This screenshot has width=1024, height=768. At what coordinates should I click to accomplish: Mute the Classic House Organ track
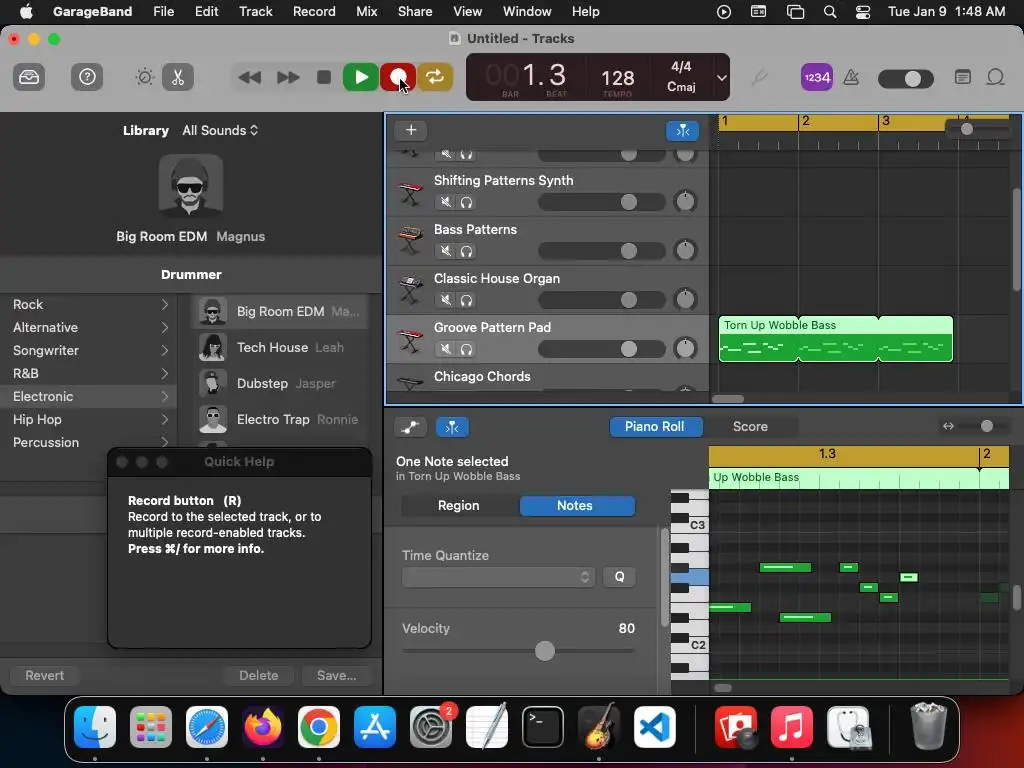point(446,300)
